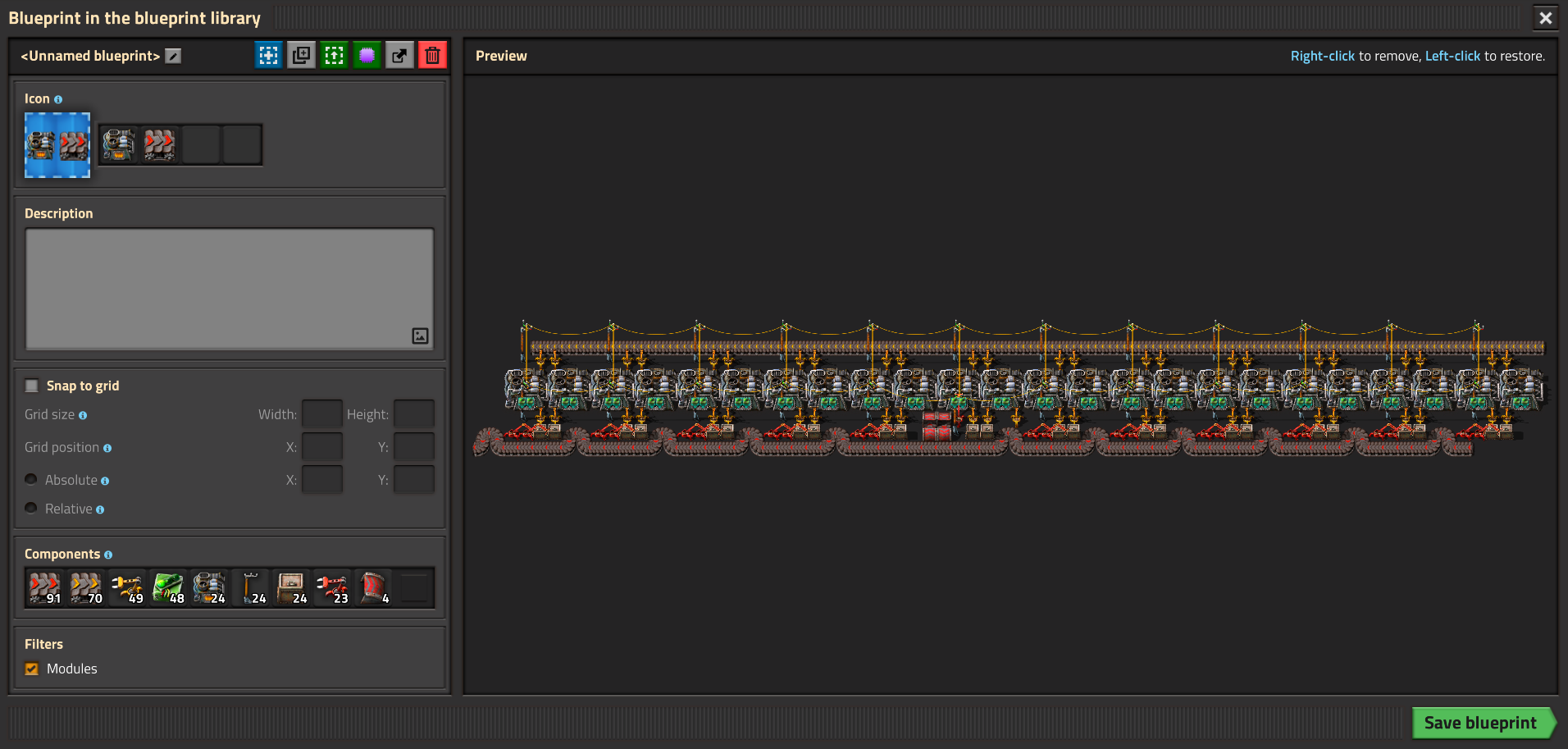Click the Grid position Y field
Viewport: 1568px width, 749px height.
pos(414,447)
